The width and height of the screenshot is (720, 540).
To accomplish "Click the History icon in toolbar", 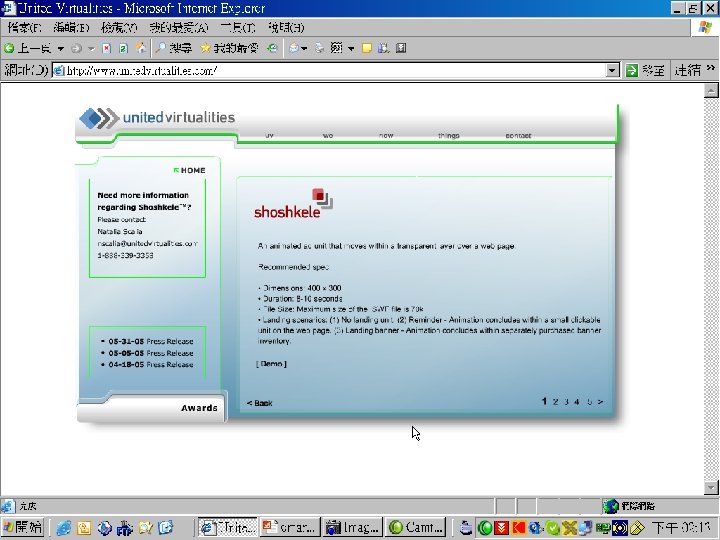I will pyautogui.click(x=272, y=48).
